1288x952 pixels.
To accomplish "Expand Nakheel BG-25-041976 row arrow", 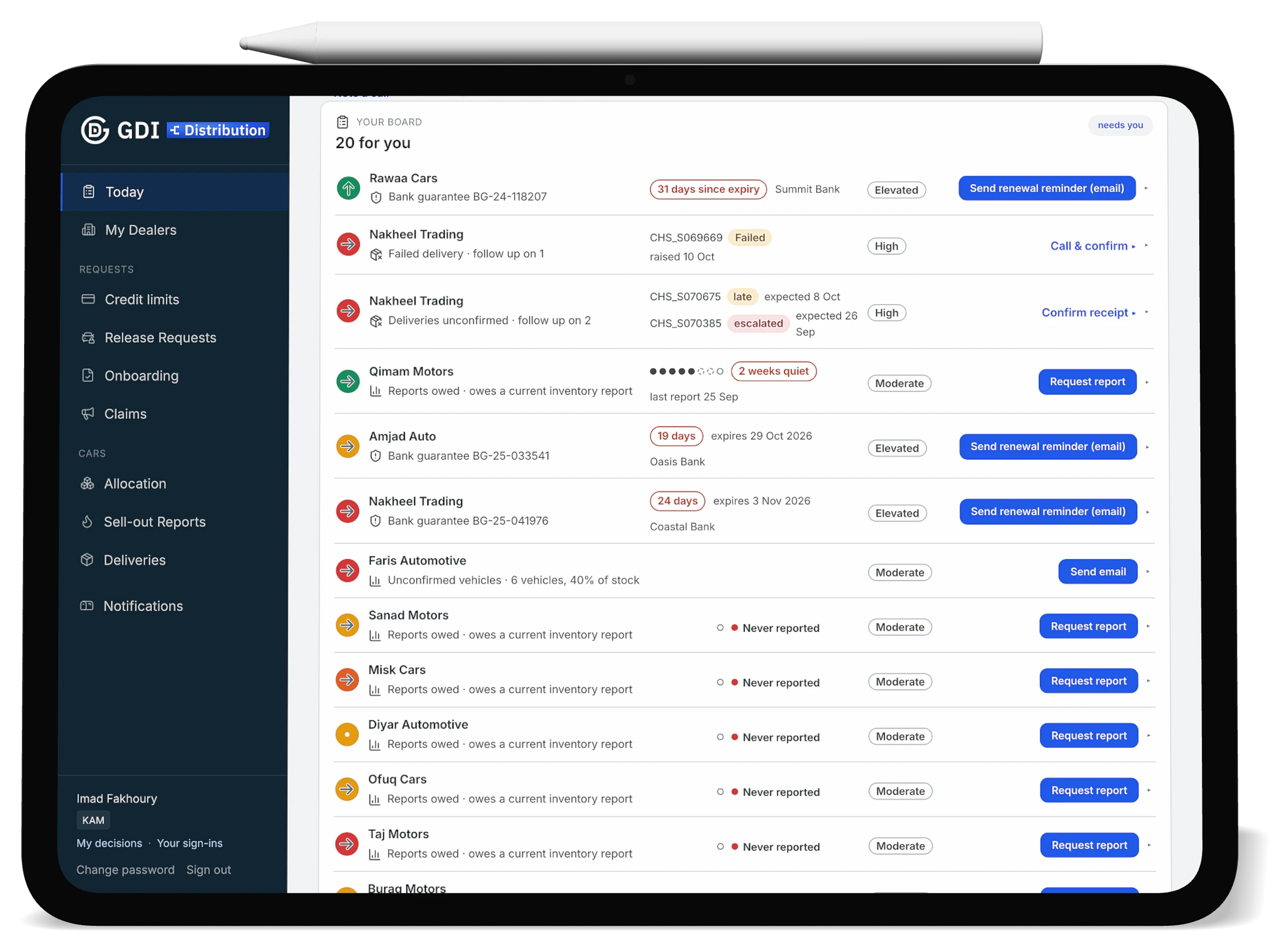I will [1147, 512].
